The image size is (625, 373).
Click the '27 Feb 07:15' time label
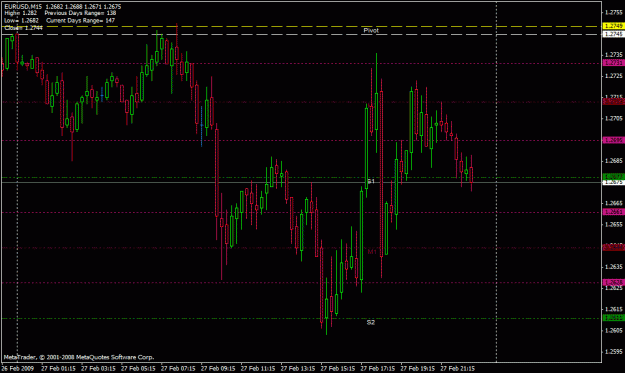click(178, 369)
